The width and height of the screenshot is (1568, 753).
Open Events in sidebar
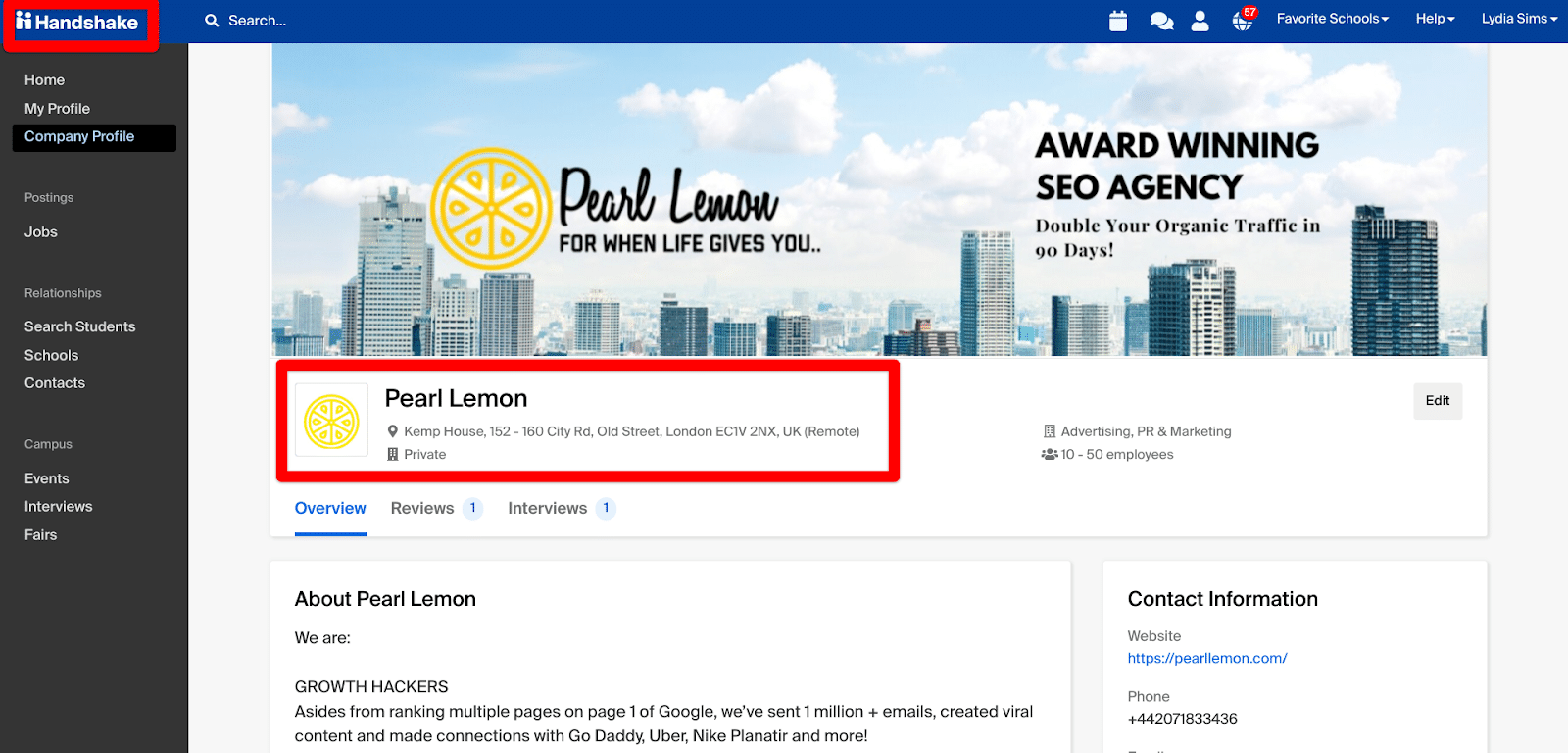pos(47,478)
